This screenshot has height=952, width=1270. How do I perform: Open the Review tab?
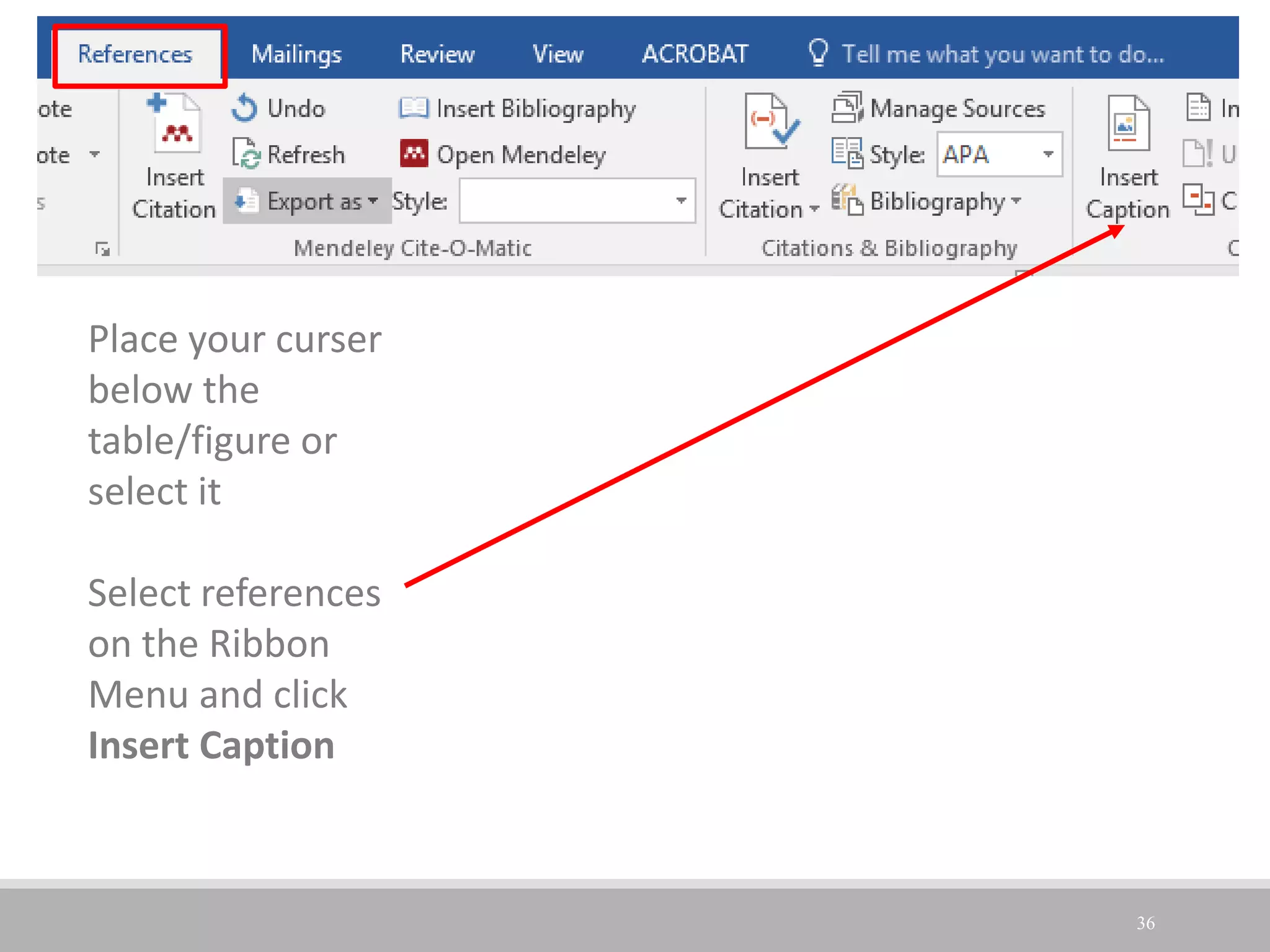(437, 55)
